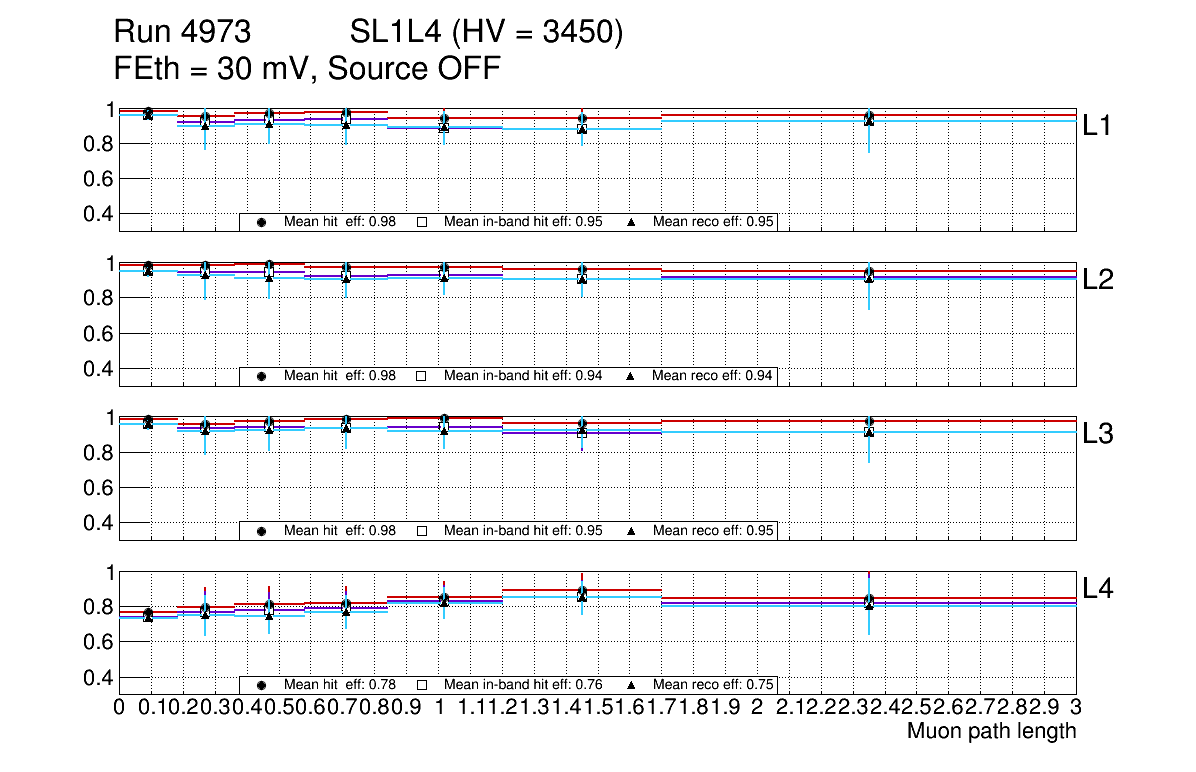Screen dimensions: 1196x772
Task: Select the filled circle marker in L2 legend
Action: pos(261,376)
